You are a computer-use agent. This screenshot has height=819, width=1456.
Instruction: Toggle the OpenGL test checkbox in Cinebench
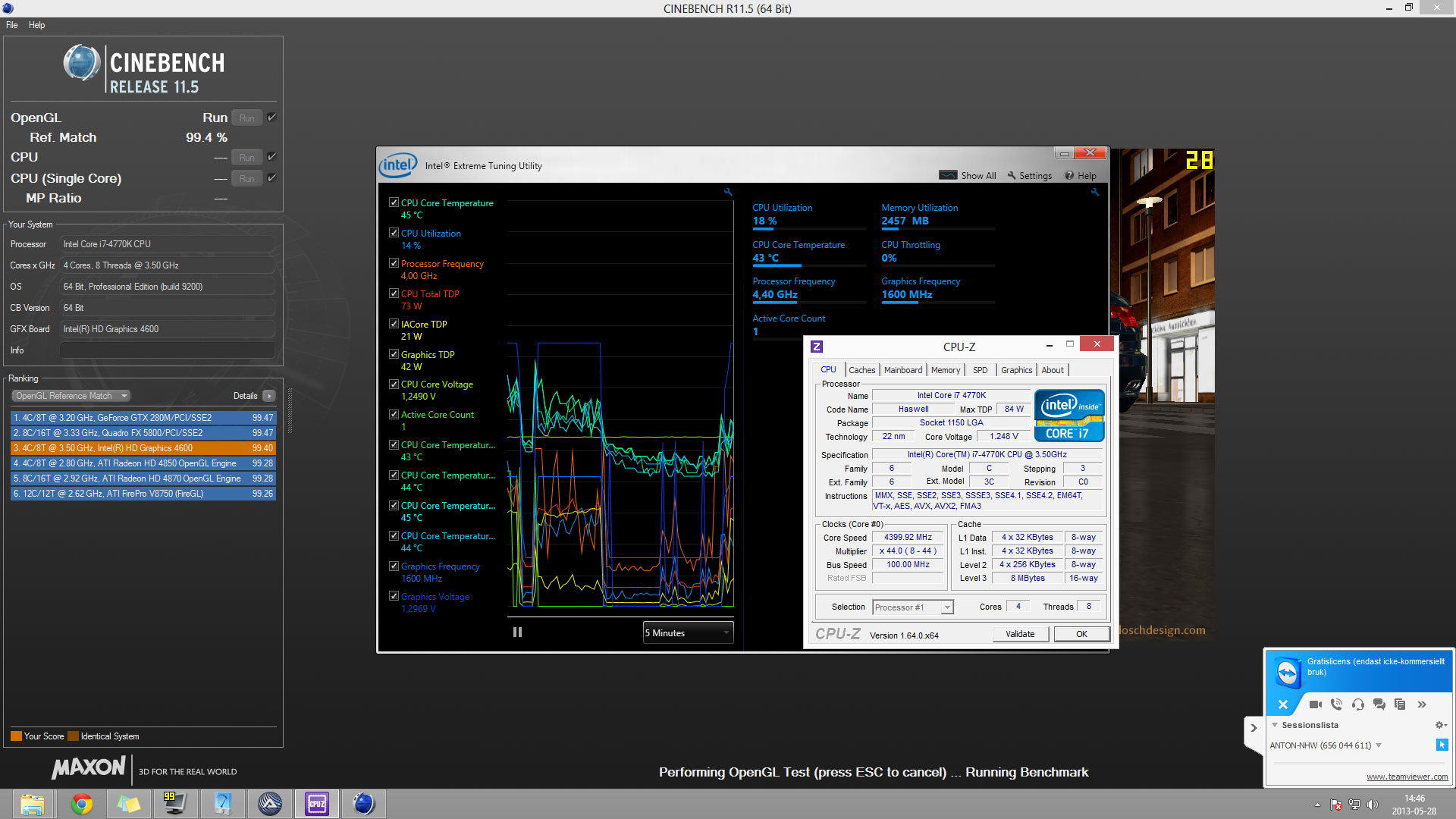pos(271,118)
